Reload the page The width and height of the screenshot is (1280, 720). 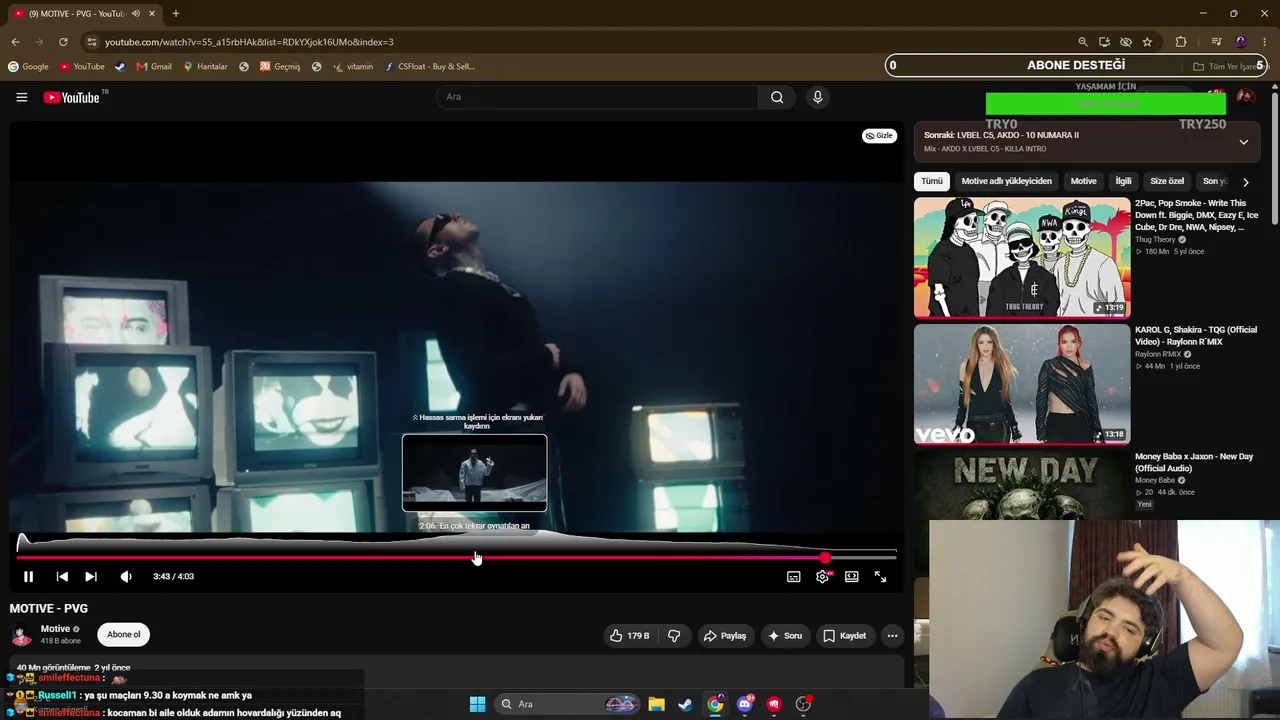[x=63, y=42]
